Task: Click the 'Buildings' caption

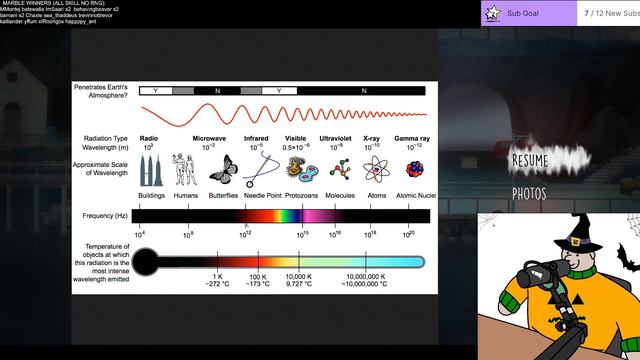Action: 151,196
